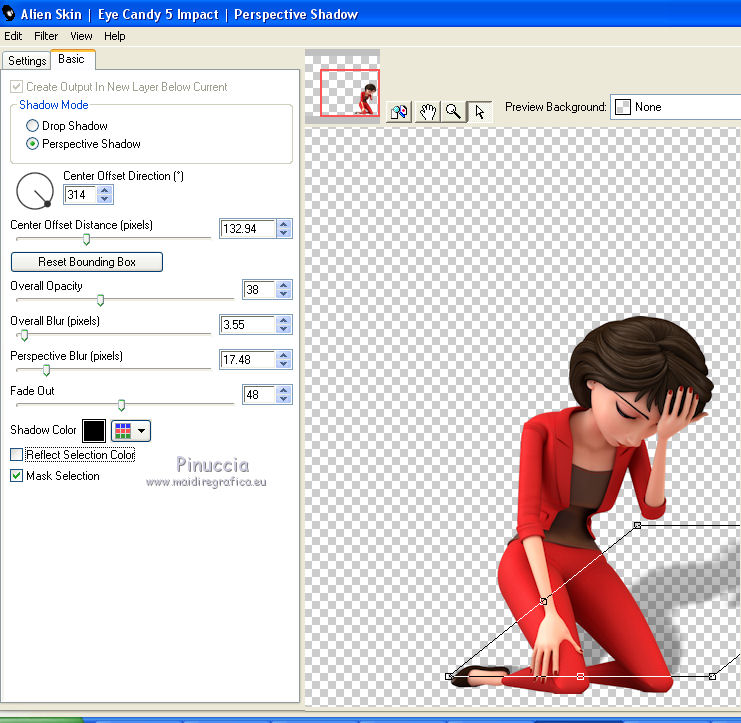Click the Reset Bounding Box button

(87, 262)
